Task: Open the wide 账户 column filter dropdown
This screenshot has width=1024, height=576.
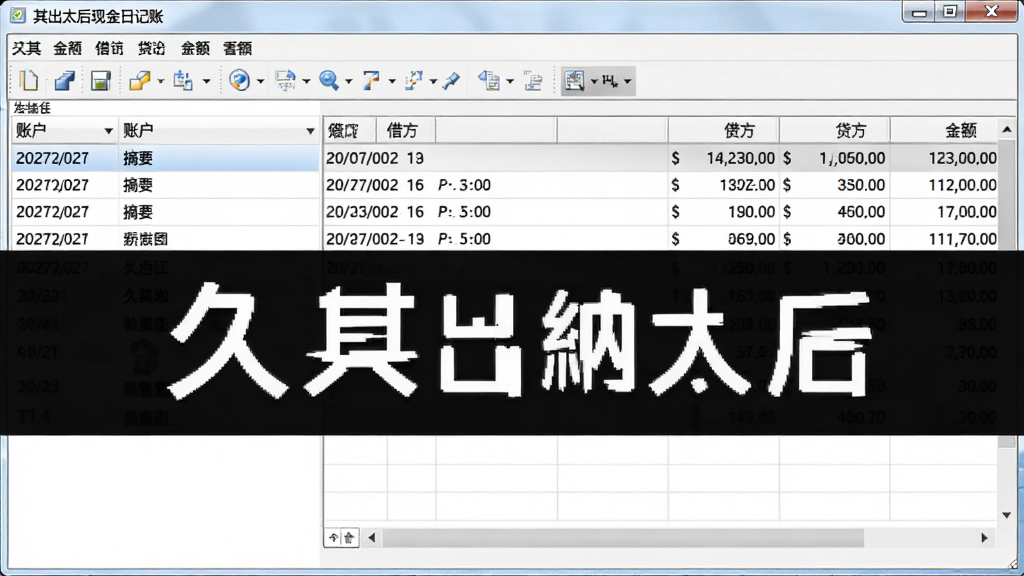Action: (x=310, y=131)
